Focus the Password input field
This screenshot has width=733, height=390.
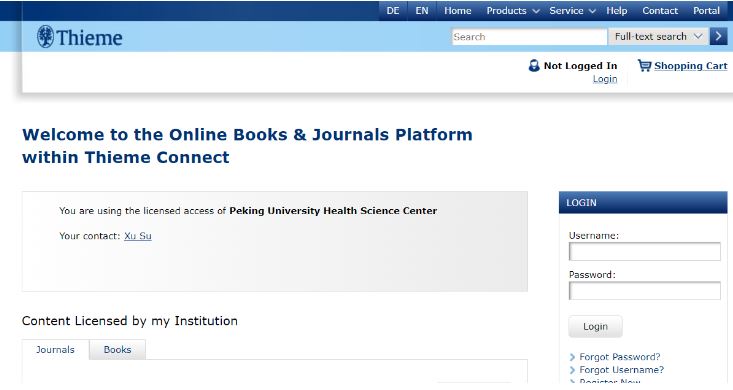645,291
